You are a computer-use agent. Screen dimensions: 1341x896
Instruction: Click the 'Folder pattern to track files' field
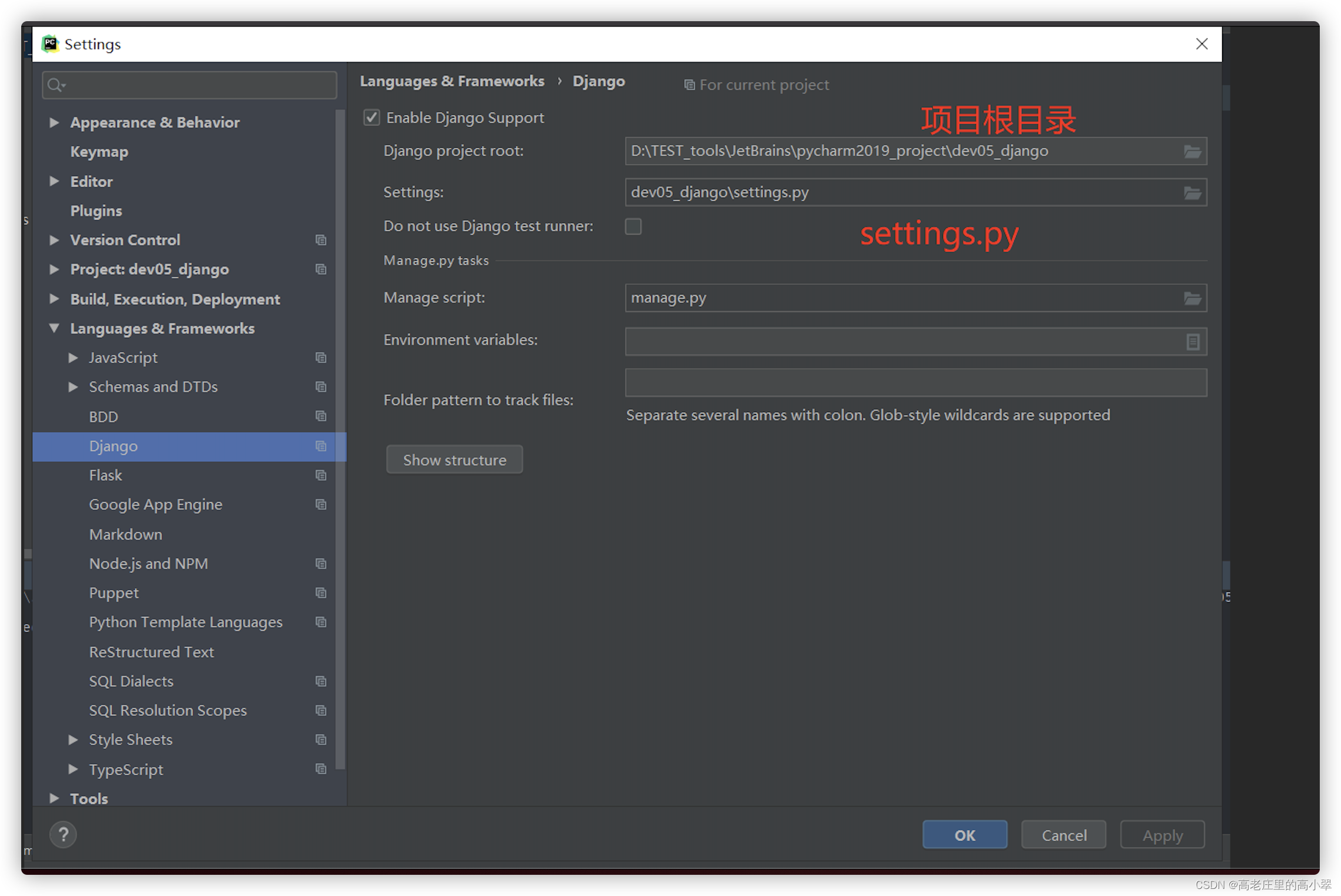click(915, 383)
